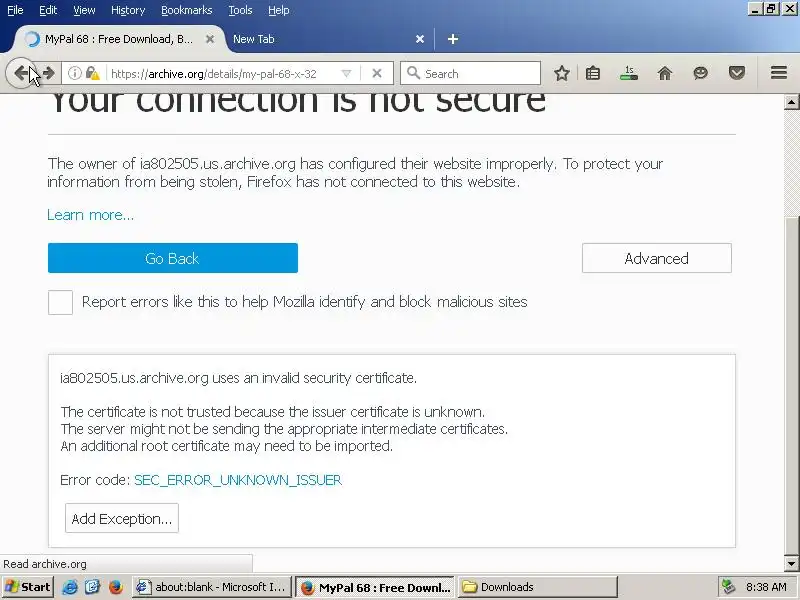
Task: Click the vertical scrollbar thumb
Action: coord(791,386)
